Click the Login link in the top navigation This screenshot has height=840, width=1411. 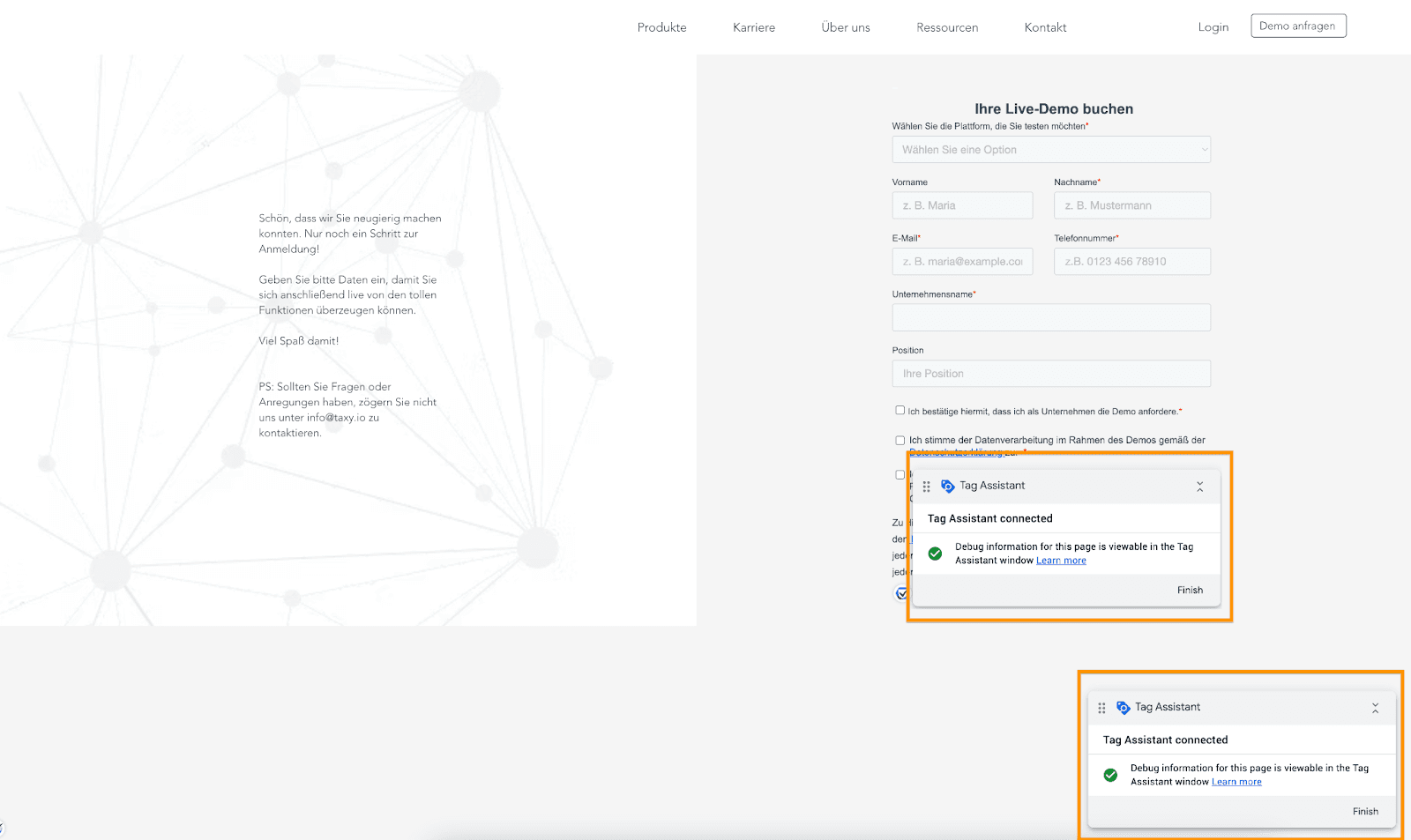point(1213,26)
